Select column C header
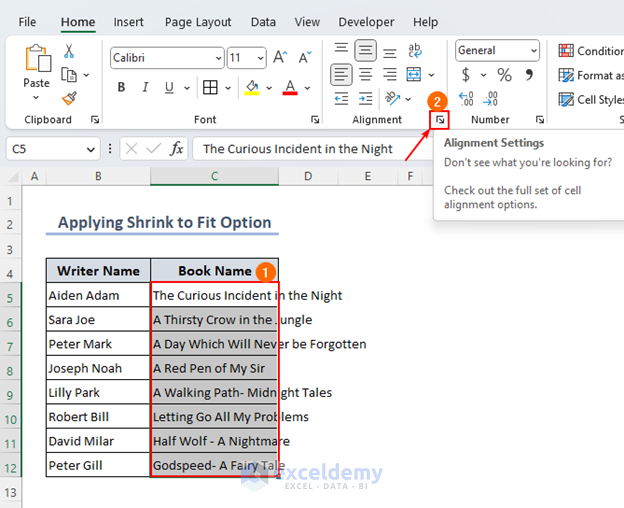This screenshot has width=624, height=508. (x=214, y=176)
